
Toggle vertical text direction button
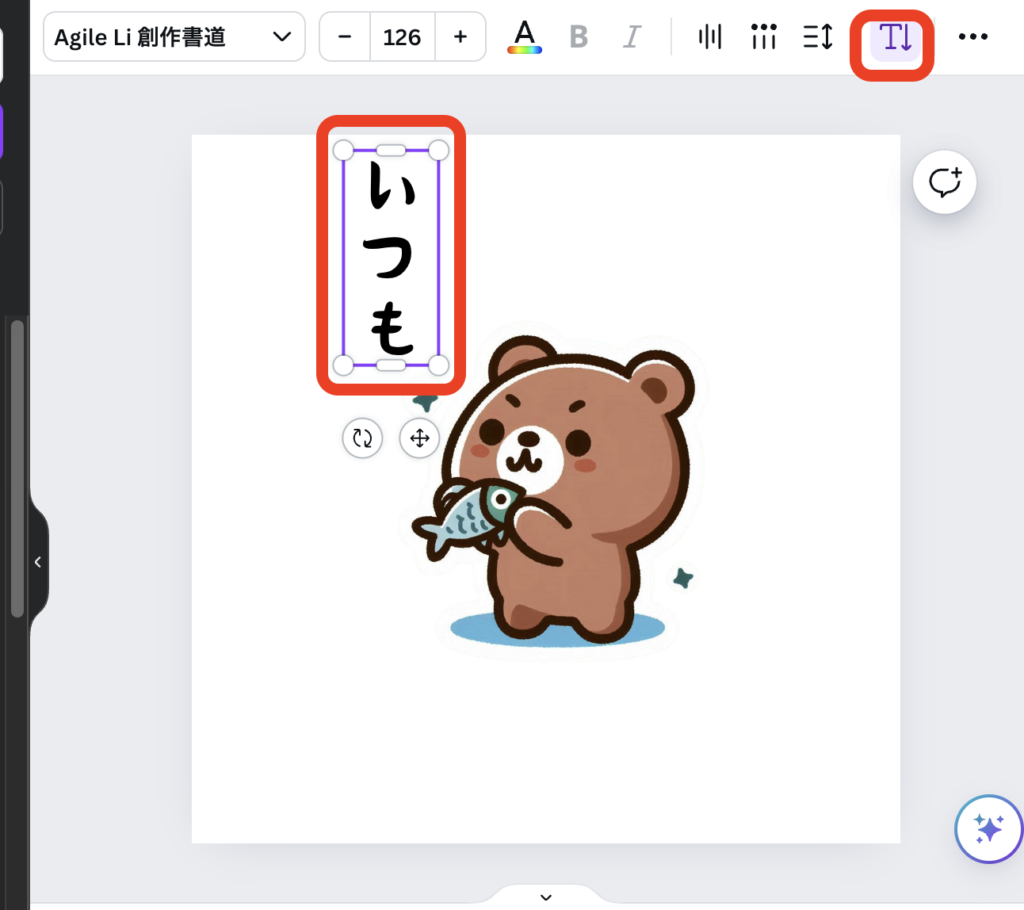(x=892, y=38)
